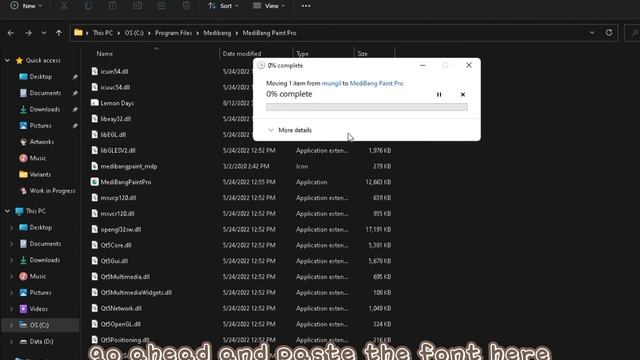Viewport: 640px width, 360px height.
Task: Sort files by the Name column
Action: tap(104, 53)
